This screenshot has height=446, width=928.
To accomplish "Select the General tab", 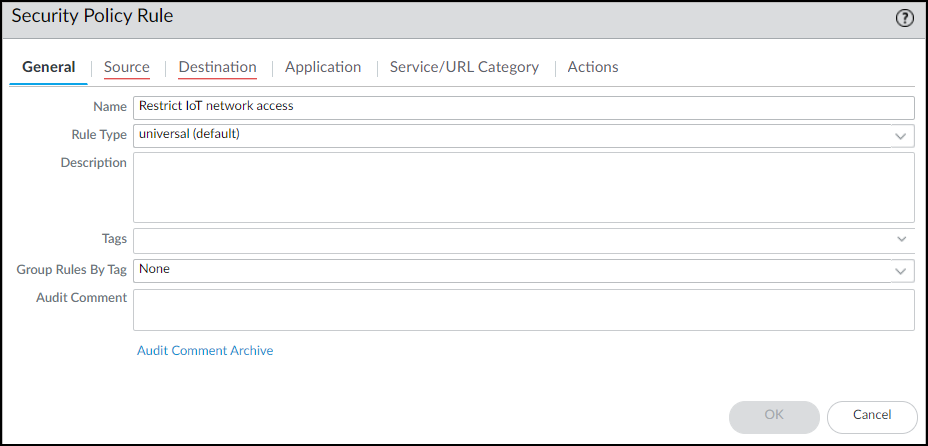I will pos(49,67).
